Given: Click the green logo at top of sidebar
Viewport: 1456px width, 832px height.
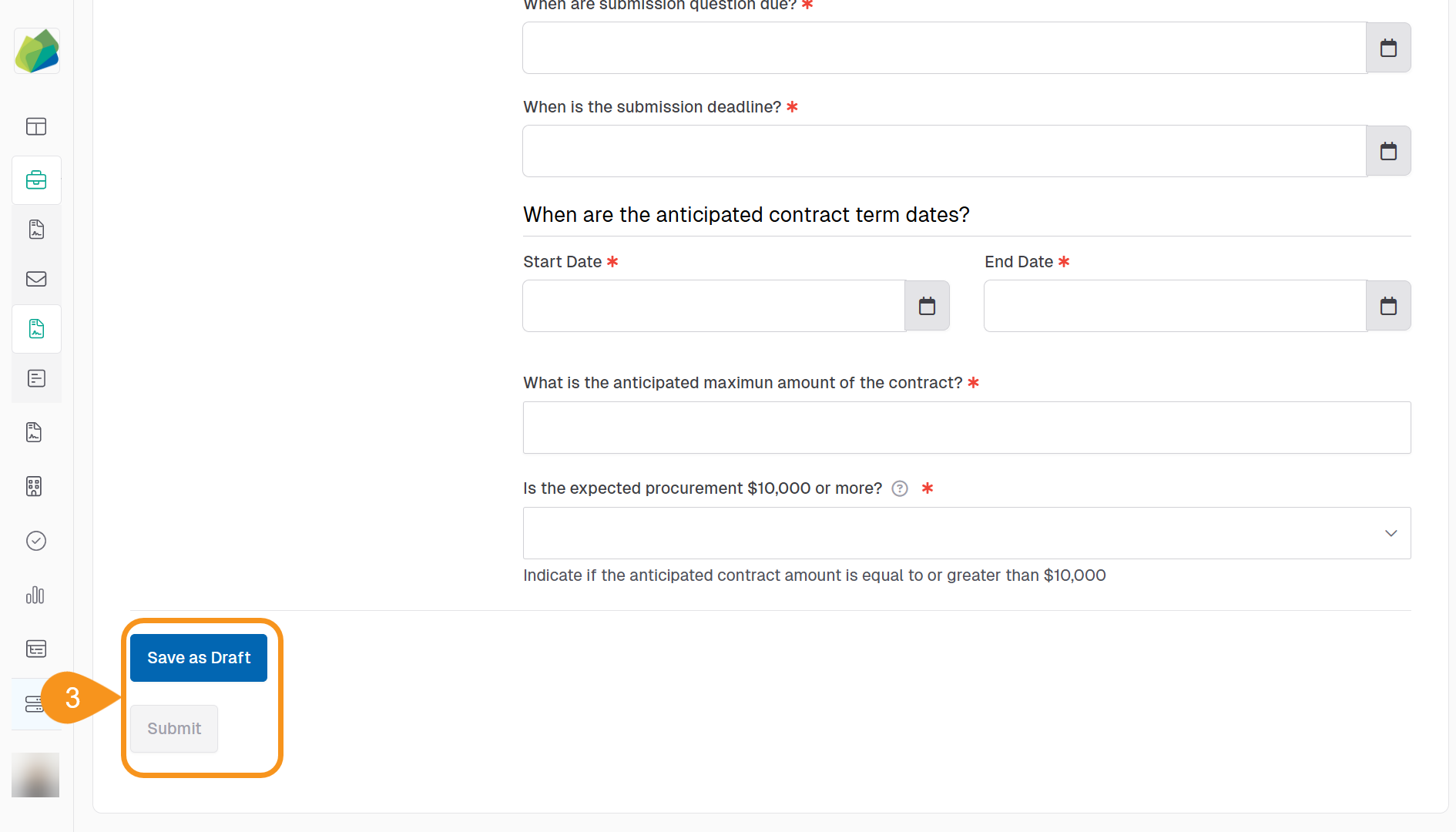Looking at the screenshot, I should pyautogui.click(x=36, y=50).
